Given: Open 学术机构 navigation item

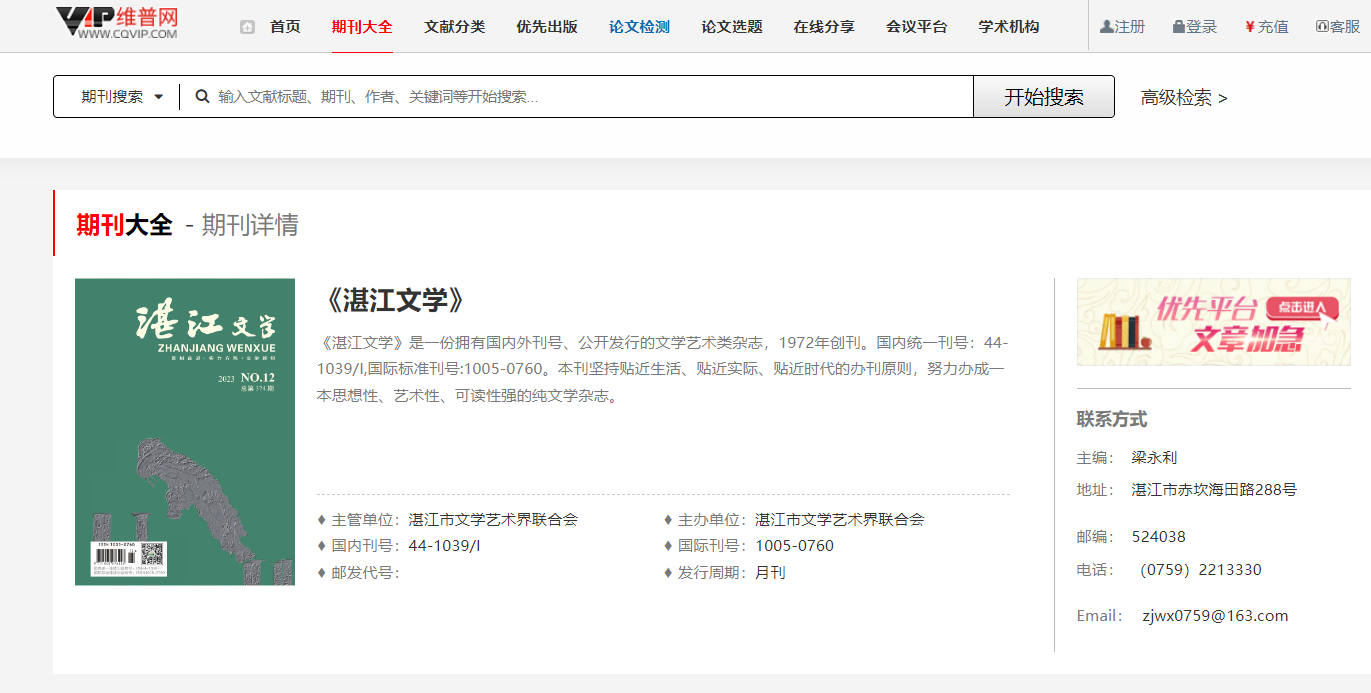Looking at the screenshot, I should pos(1009,27).
